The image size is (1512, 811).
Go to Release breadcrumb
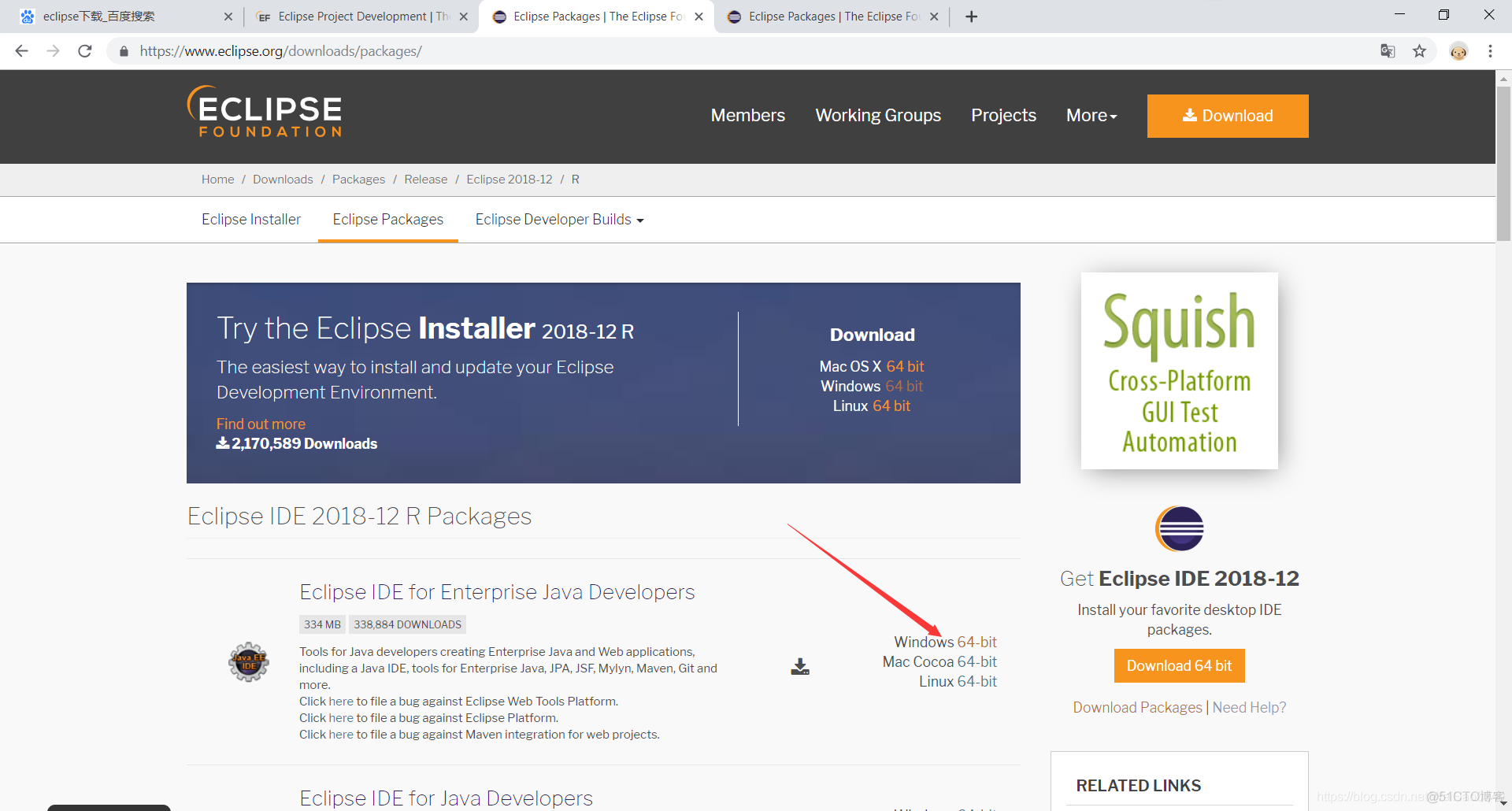[x=425, y=180]
